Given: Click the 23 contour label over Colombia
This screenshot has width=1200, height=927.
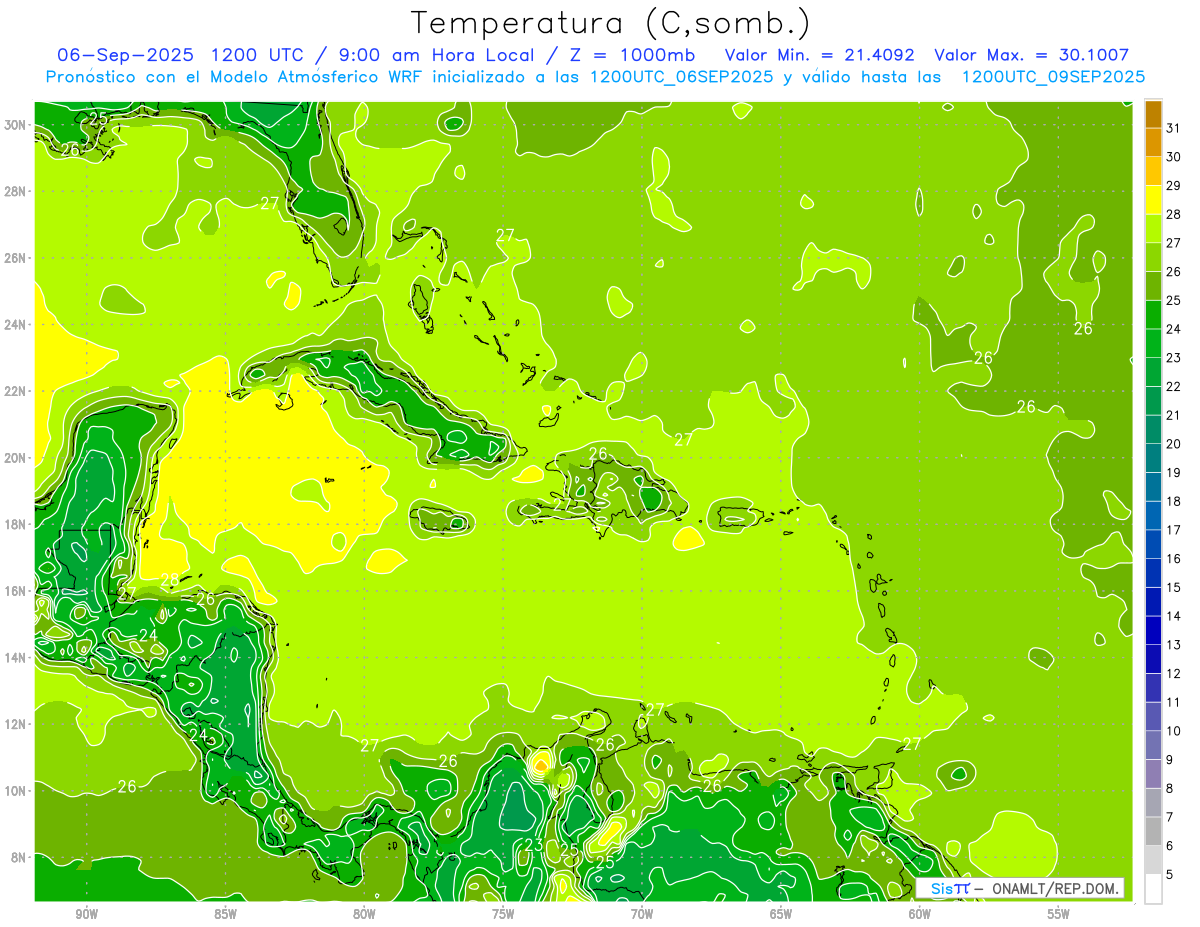Looking at the screenshot, I should point(534,846).
